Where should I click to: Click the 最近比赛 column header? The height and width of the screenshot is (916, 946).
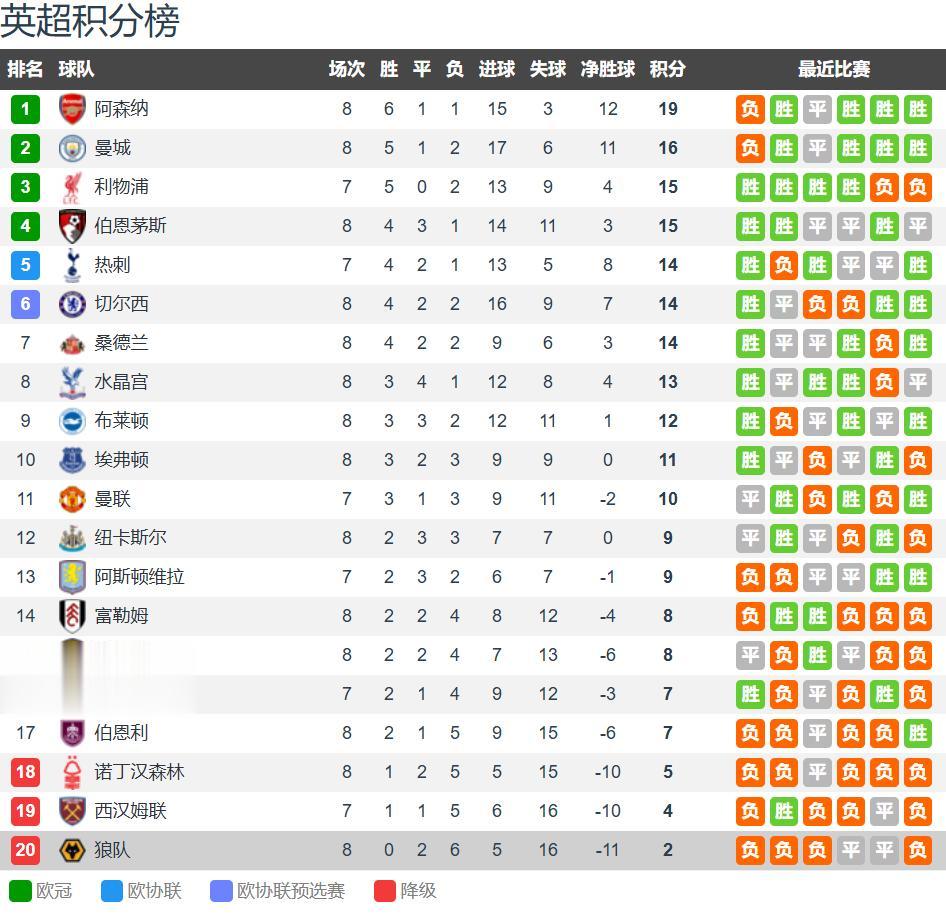[x=833, y=69]
